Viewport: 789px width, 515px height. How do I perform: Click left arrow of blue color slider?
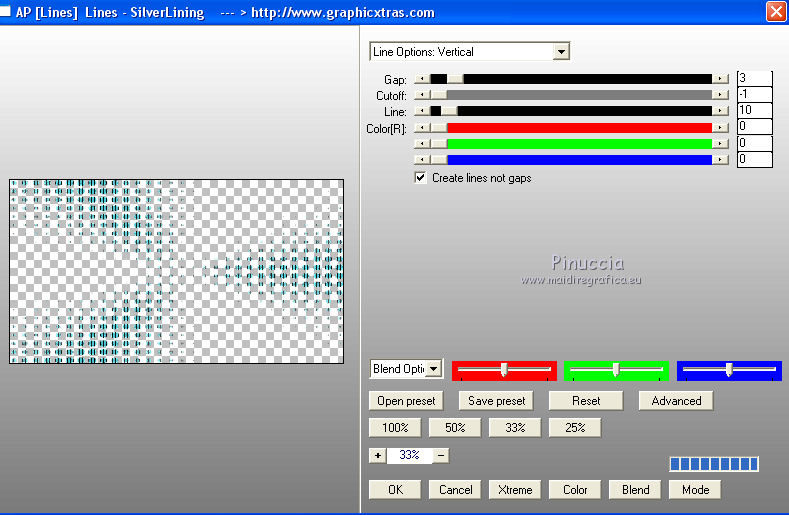coord(422,160)
